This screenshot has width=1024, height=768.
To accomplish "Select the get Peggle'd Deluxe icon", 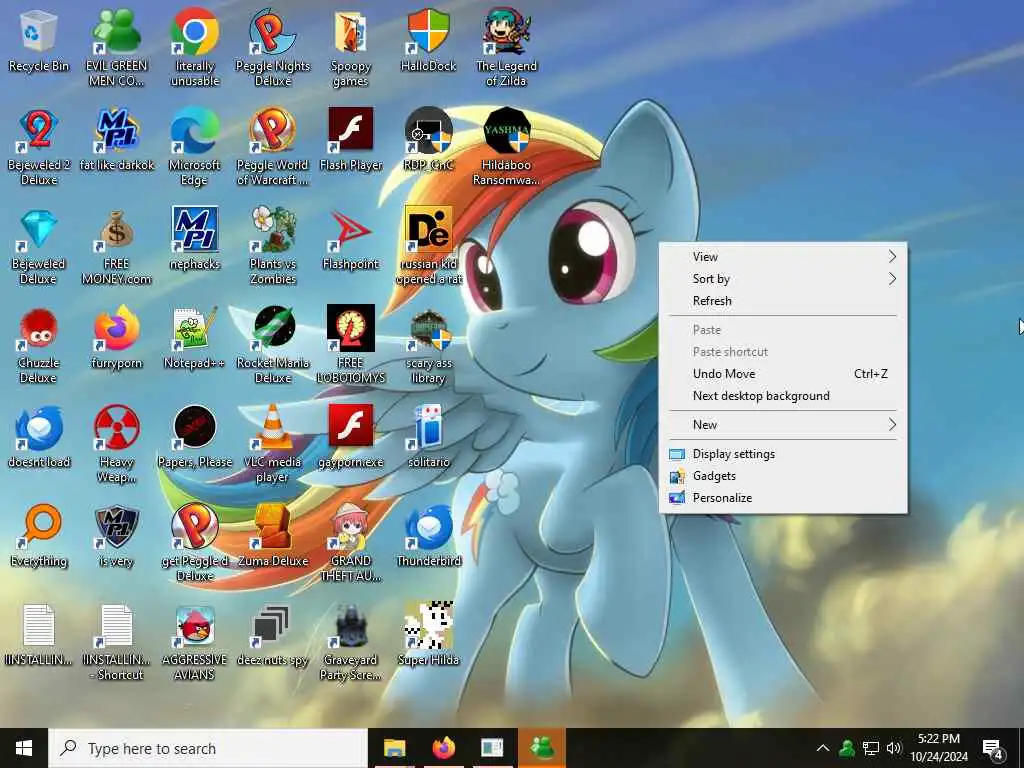I will click(x=195, y=543).
